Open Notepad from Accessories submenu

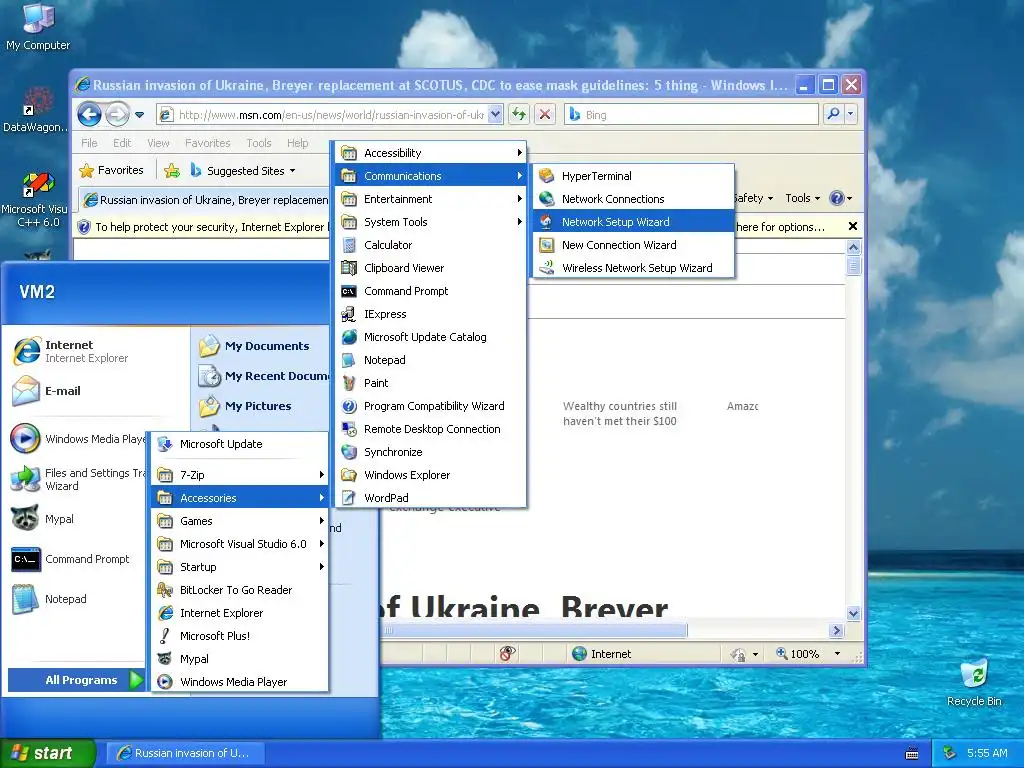[x=431, y=360]
